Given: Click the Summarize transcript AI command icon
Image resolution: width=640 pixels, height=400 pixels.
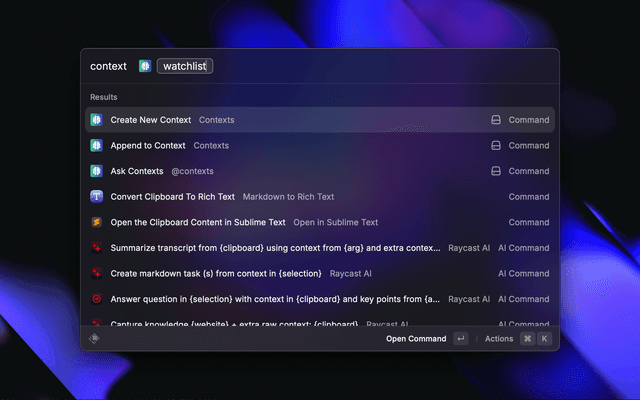Looking at the screenshot, I should pyautogui.click(x=97, y=248).
